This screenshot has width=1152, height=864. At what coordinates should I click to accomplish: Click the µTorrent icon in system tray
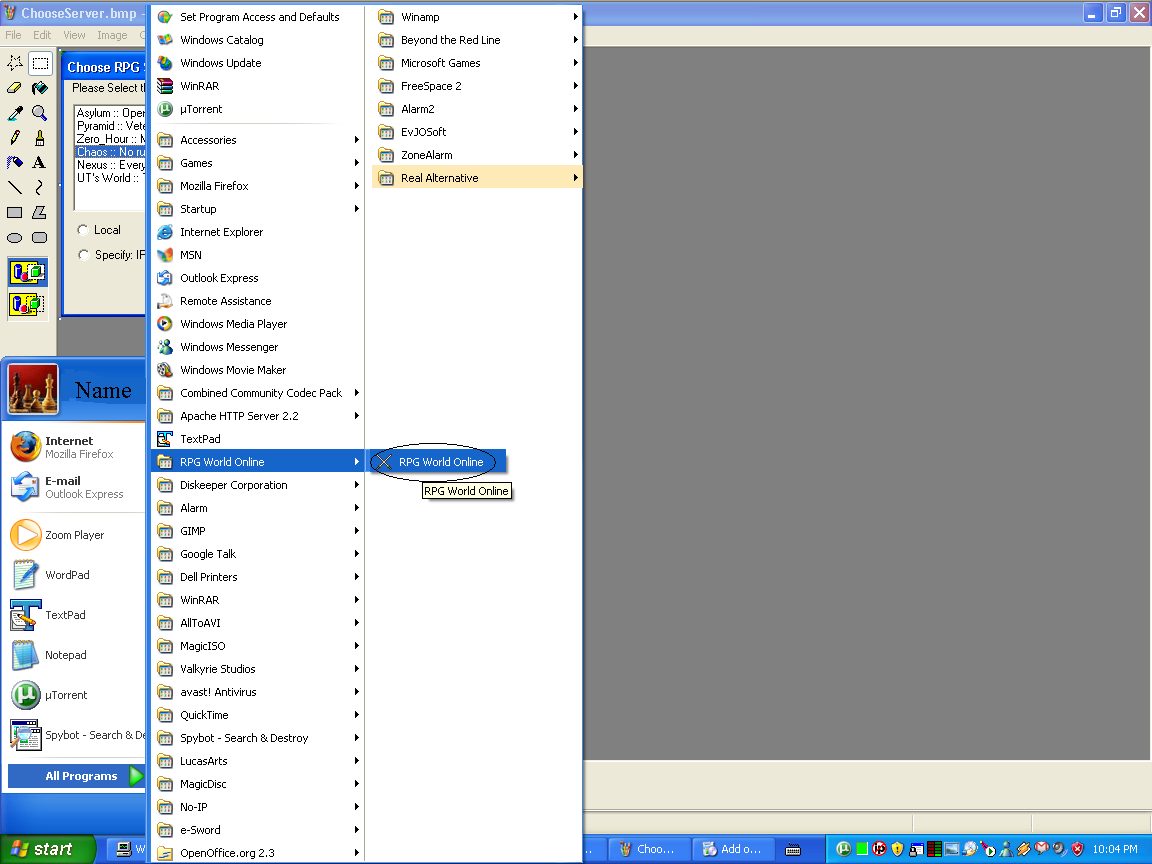[843, 849]
